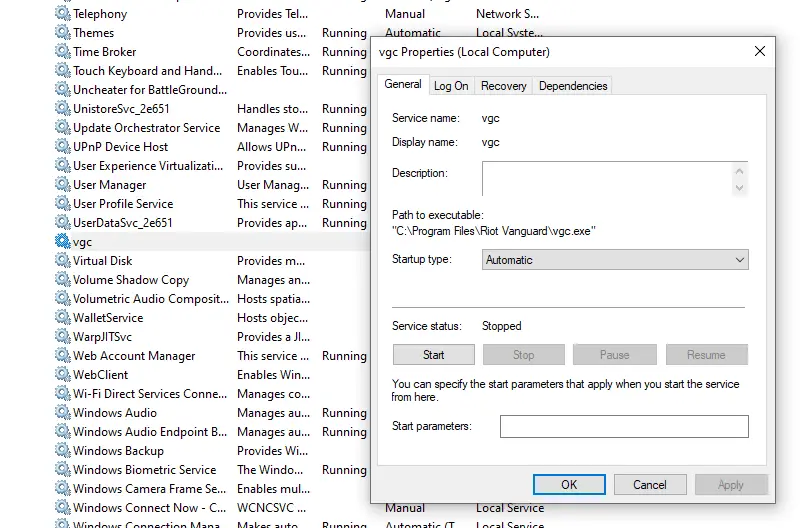Click the gear icon beside Windows Audio

(62, 412)
